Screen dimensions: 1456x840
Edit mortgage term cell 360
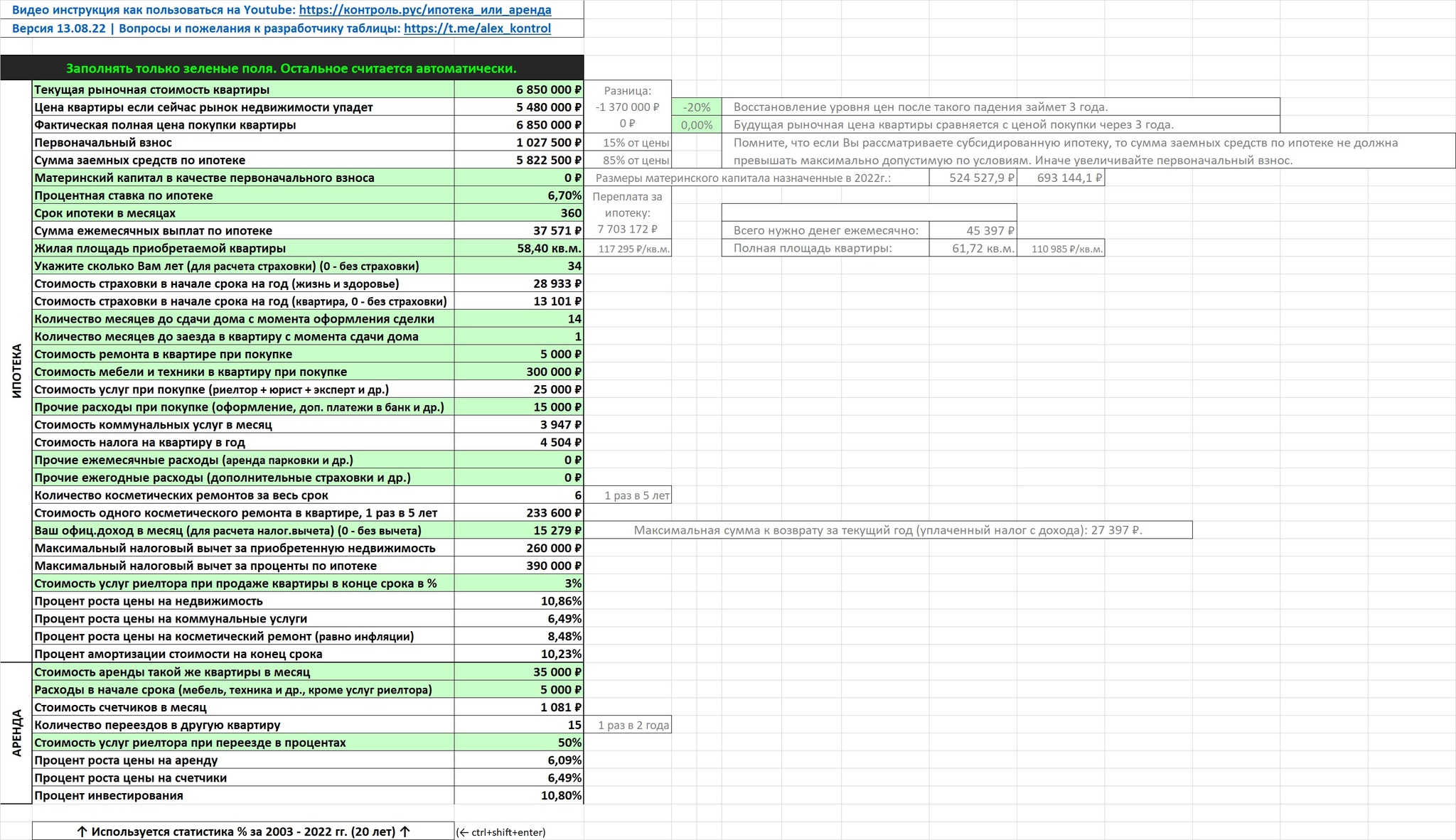[x=519, y=213]
